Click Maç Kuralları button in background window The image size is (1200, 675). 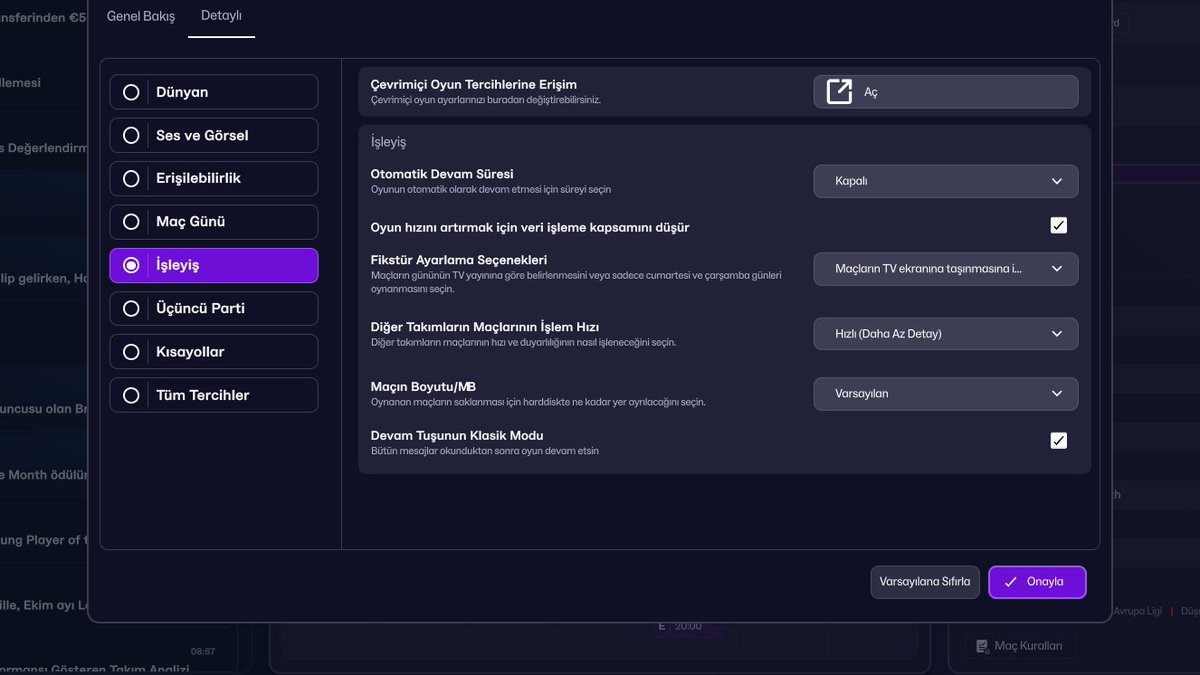(x=1021, y=646)
